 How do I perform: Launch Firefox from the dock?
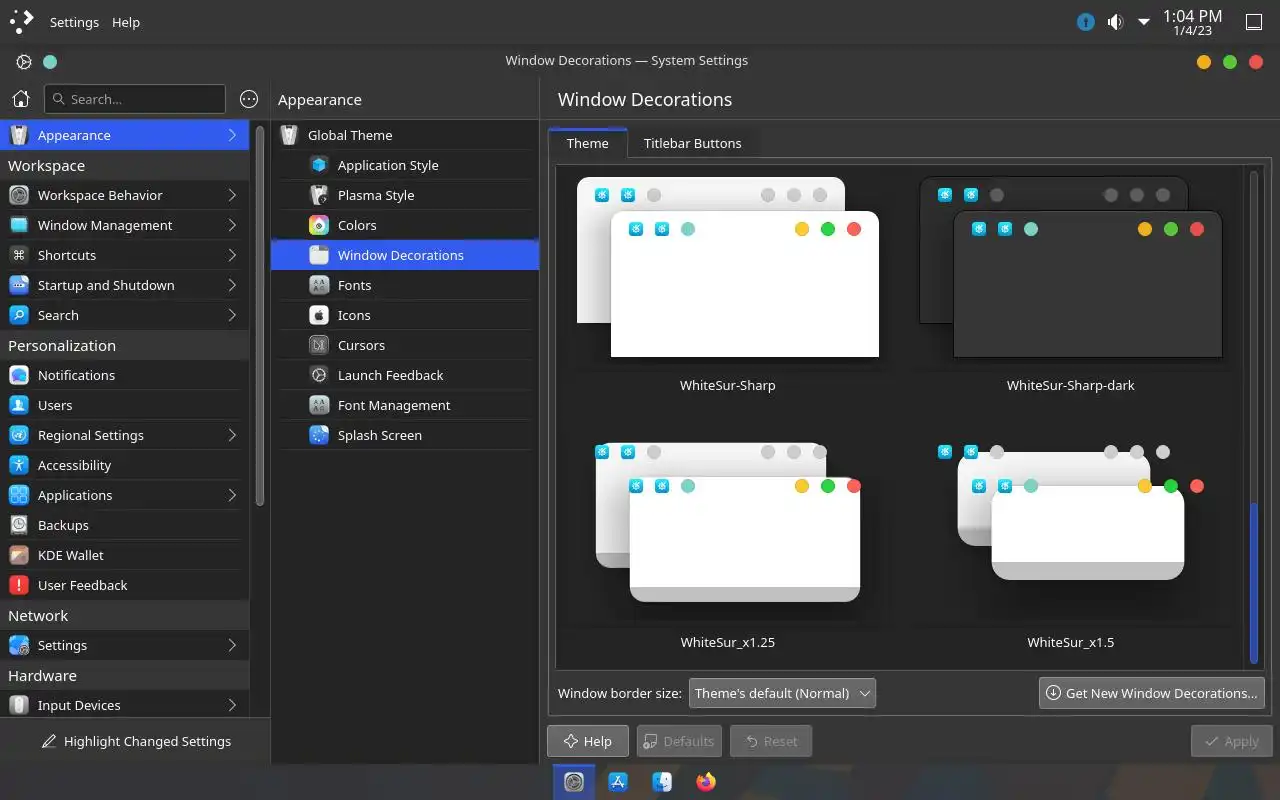click(x=706, y=782)
